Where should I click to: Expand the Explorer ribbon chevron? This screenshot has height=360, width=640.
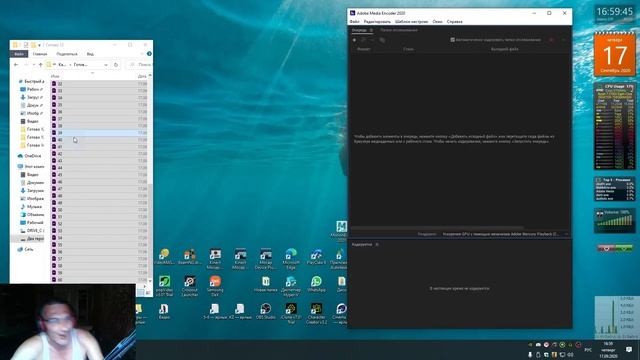point(142,53)
